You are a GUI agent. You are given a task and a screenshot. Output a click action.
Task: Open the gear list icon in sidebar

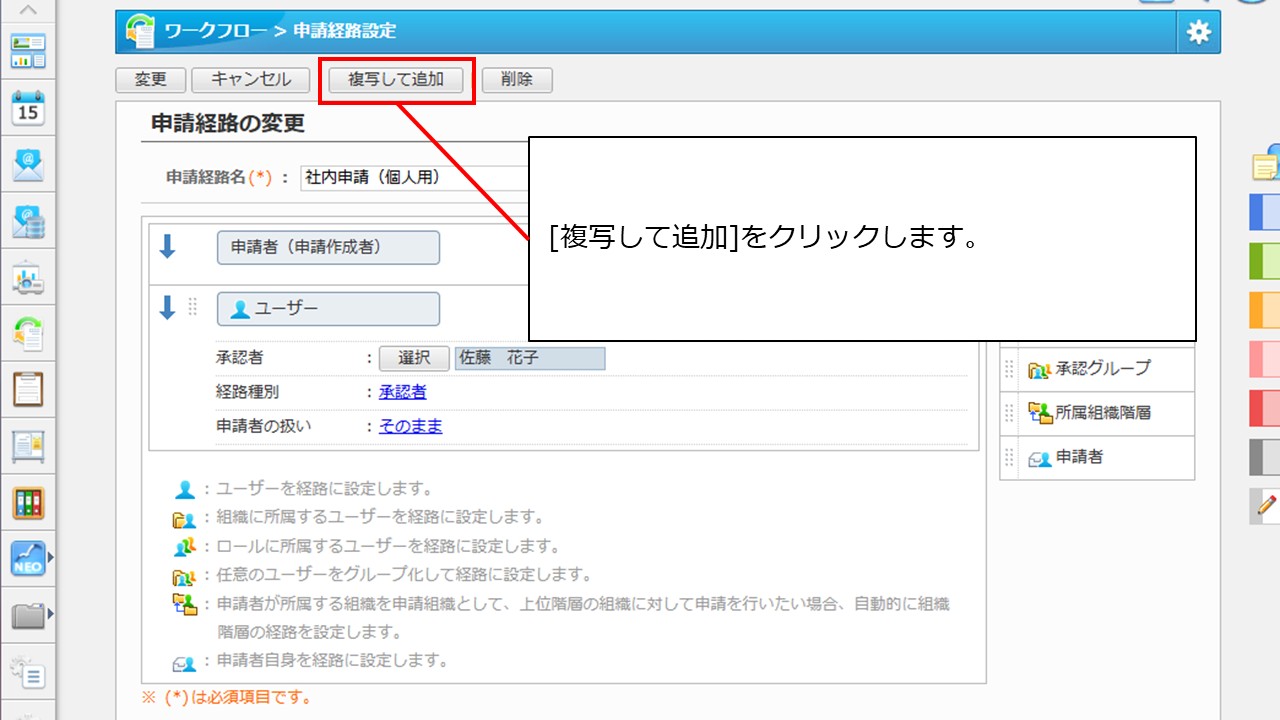(28, 671)
